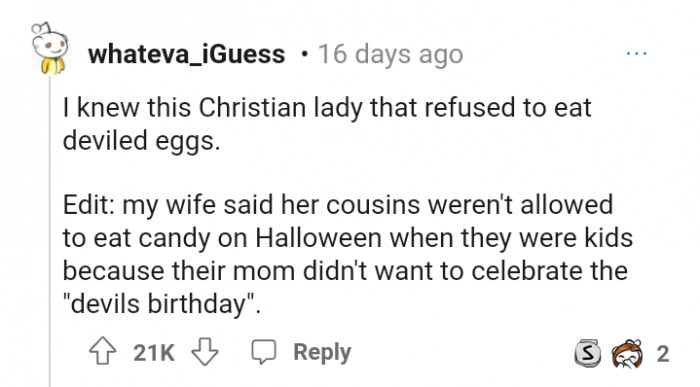Click the dot separator beside the username
Viewport: 700px width, 387px height.
click(304, 55)
